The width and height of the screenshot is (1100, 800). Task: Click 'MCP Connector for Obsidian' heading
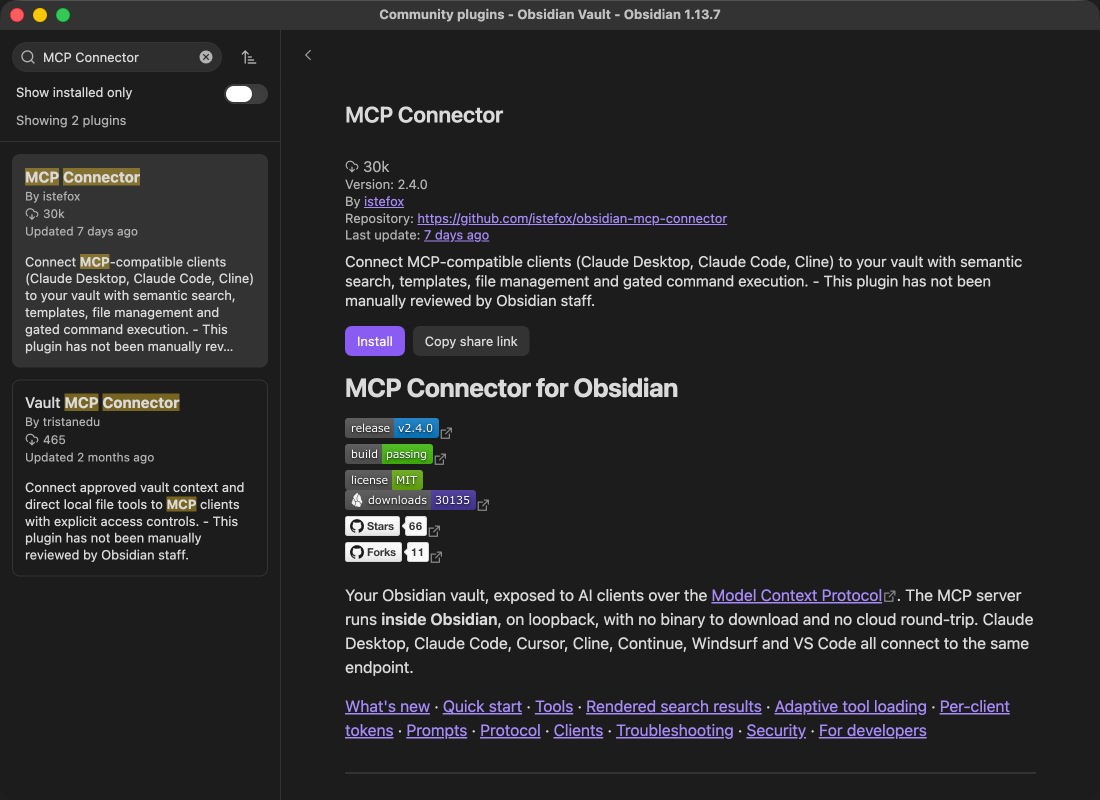pyautogui.click(x=511, y=388)
